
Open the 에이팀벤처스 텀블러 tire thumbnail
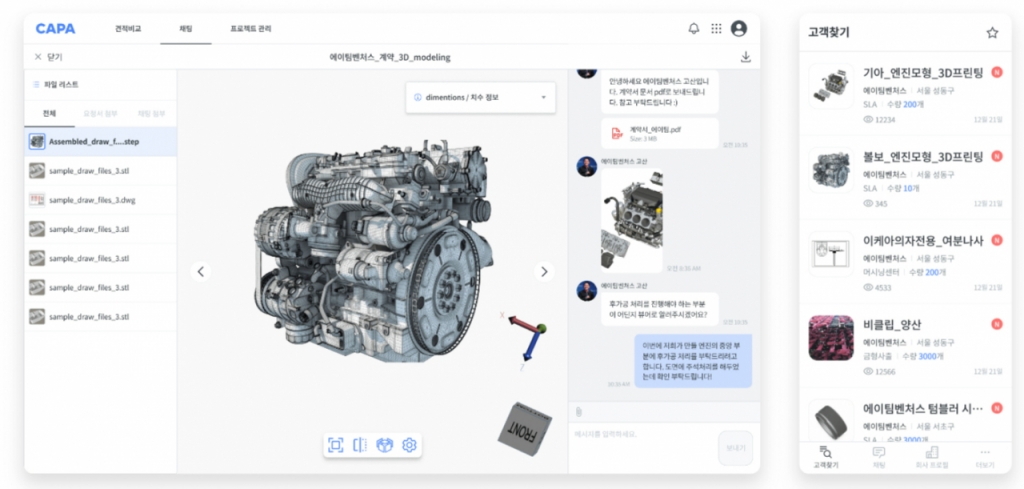pyautogui.click(x=831, y=421)
